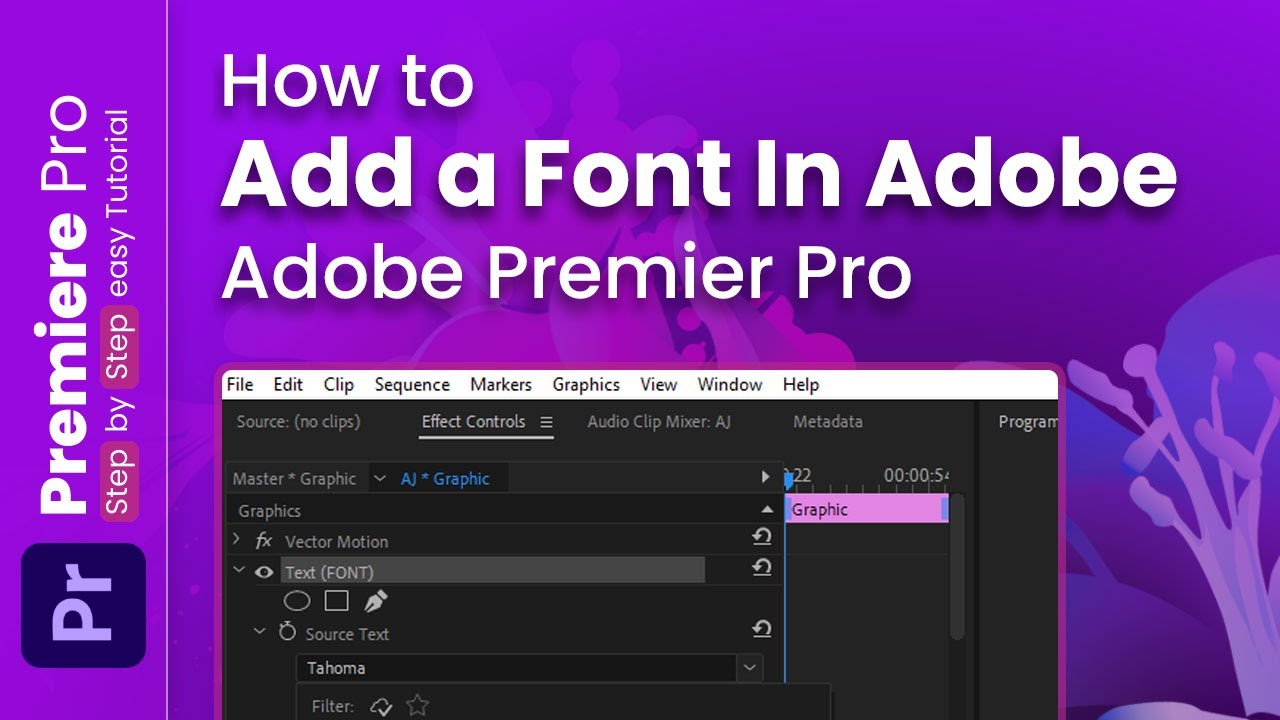
Task: Reset the Vector Motion effect
Action: click(x=762, y=538)
